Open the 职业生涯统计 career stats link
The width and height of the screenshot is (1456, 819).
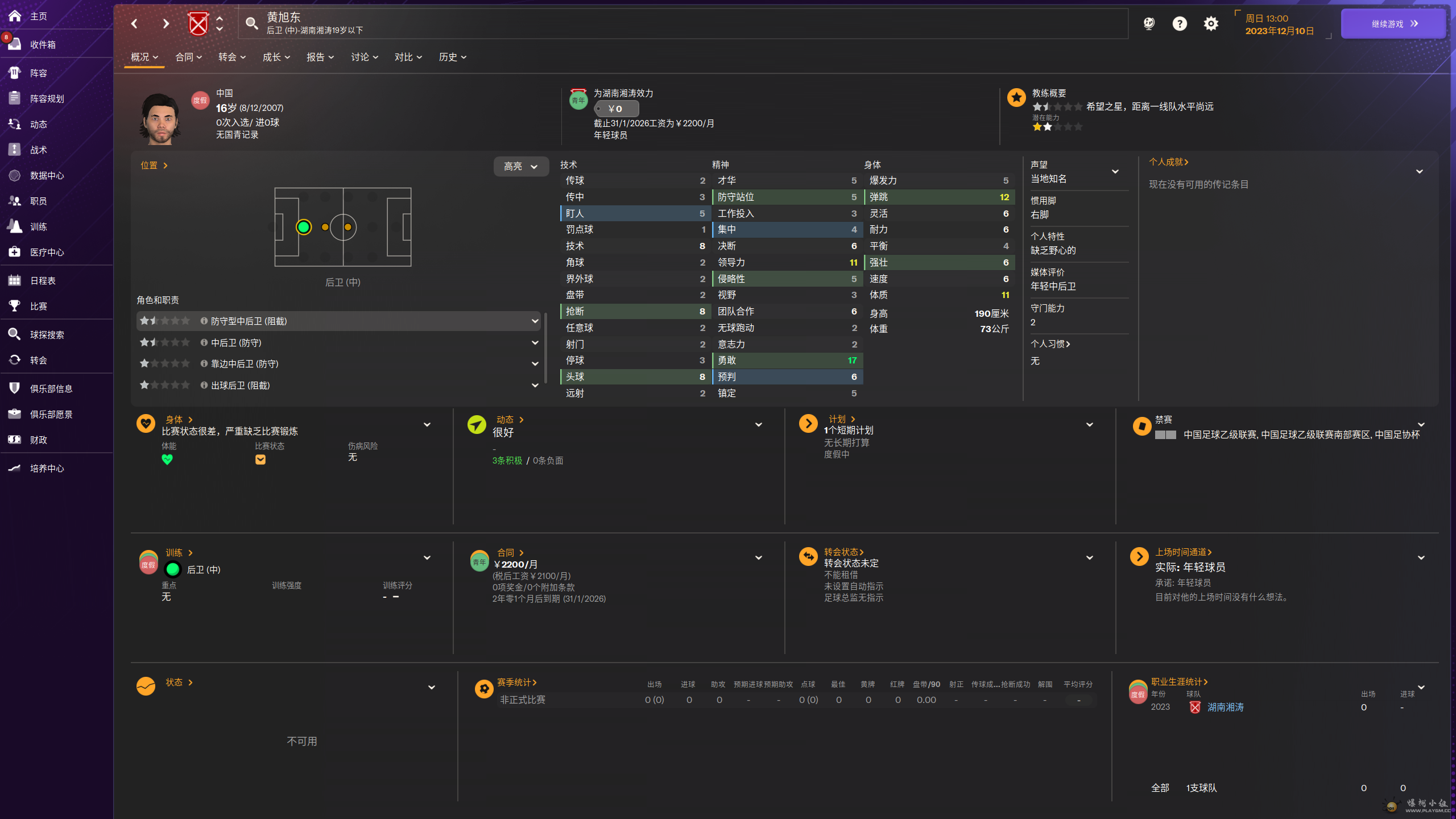point(1180,681)
